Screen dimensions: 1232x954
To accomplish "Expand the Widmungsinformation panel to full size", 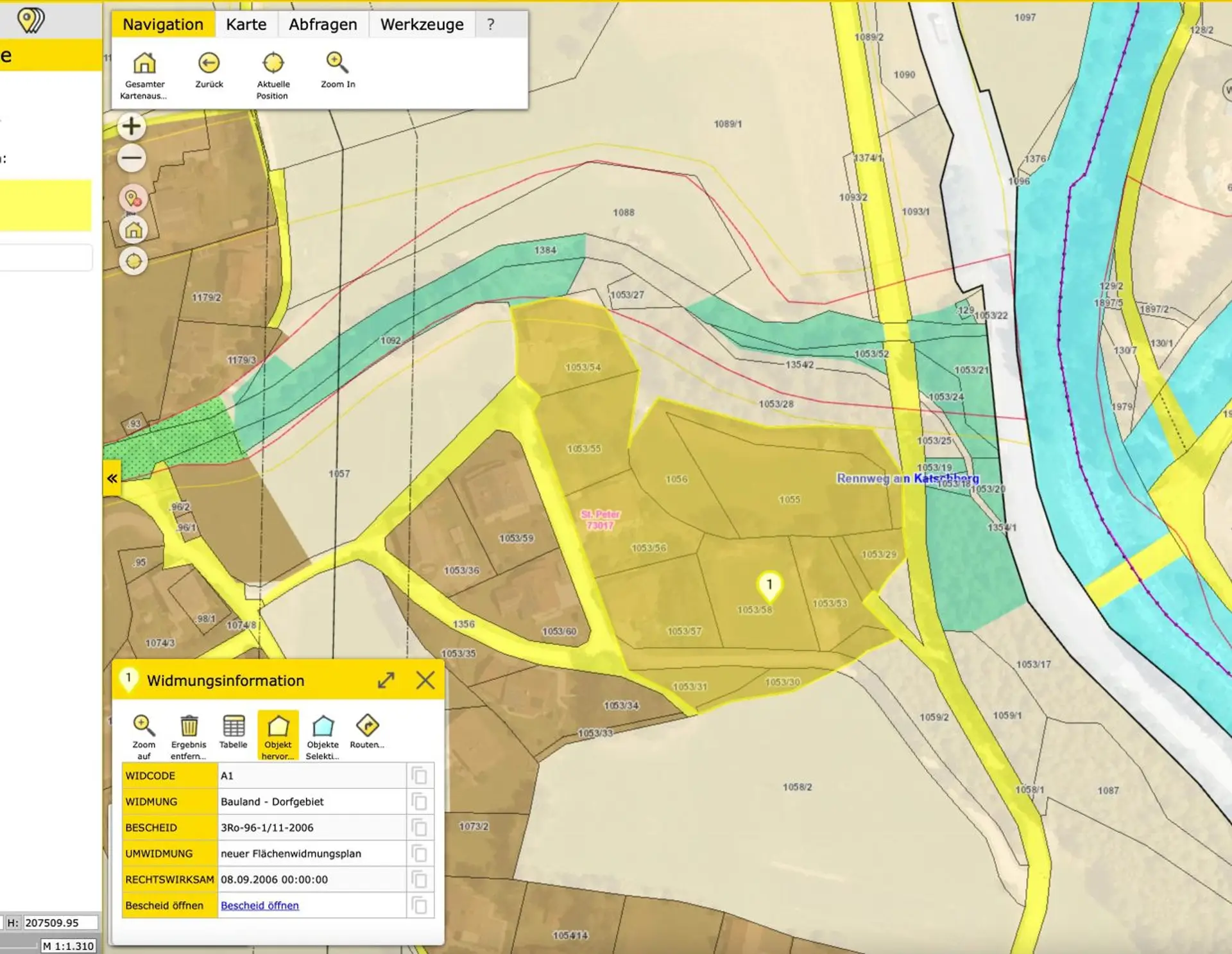I will tap(386, 680).
